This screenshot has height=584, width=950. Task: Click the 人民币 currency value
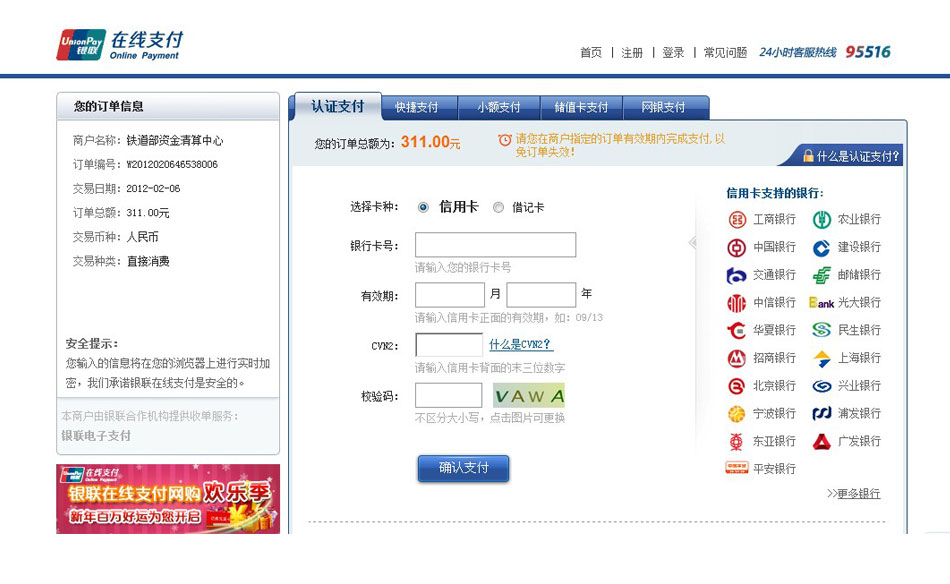[x=142, y=237]
